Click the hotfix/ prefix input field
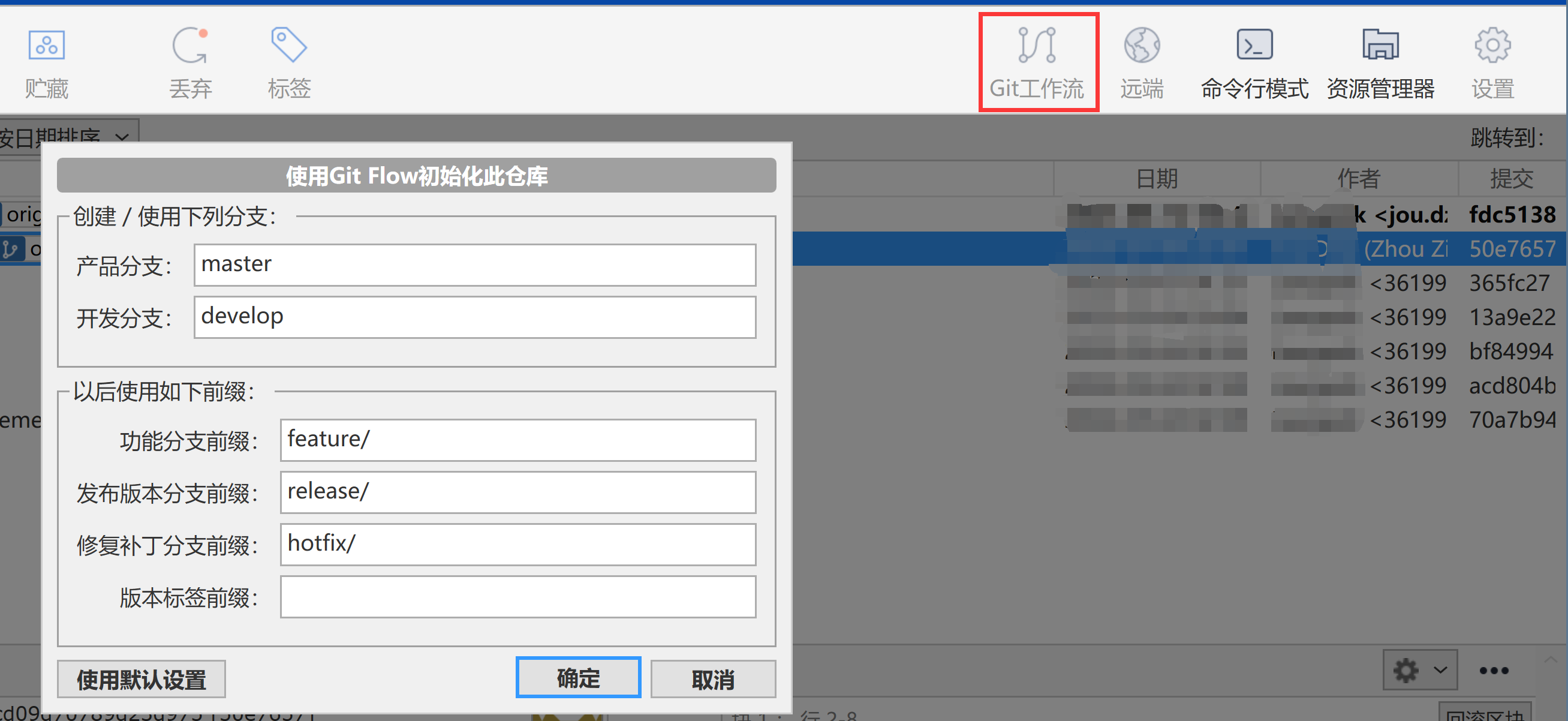This screenshot has height=721, width=1568. click(518, 544)
